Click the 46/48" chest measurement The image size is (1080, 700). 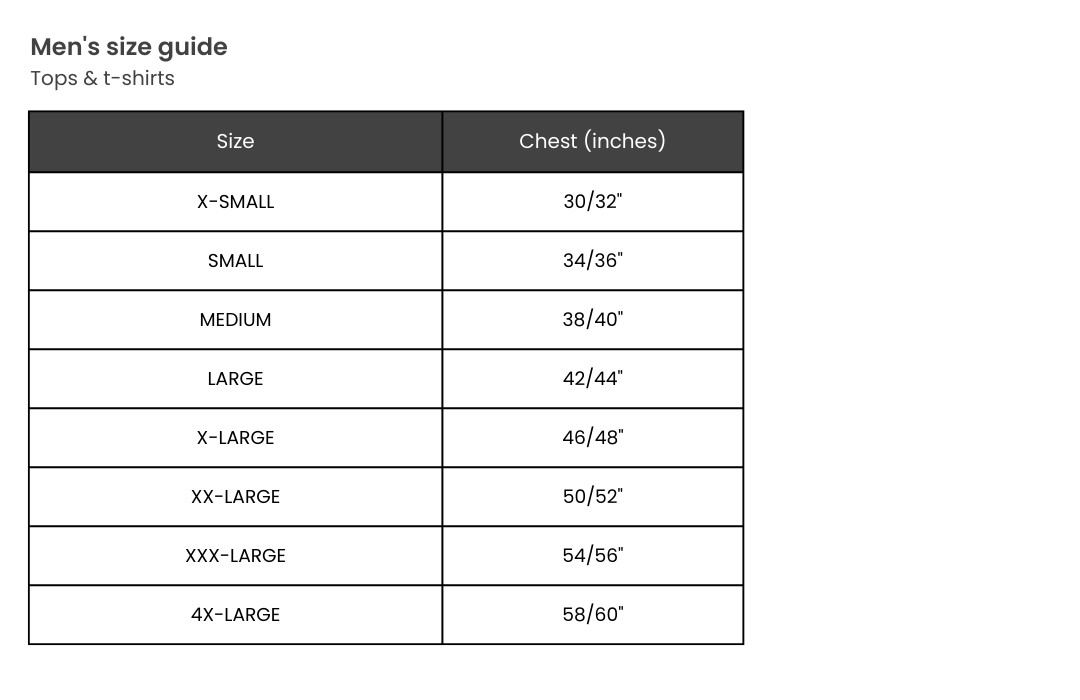(592, 438)
